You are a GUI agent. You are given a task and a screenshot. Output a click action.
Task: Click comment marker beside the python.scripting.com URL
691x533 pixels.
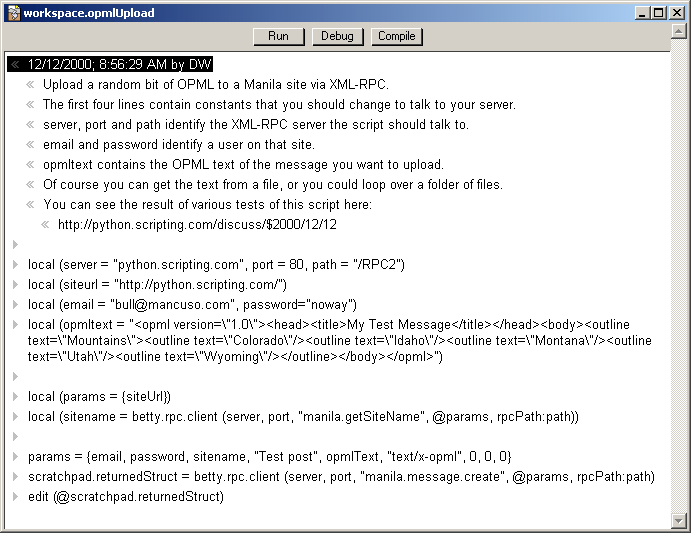tap(45, 225)
